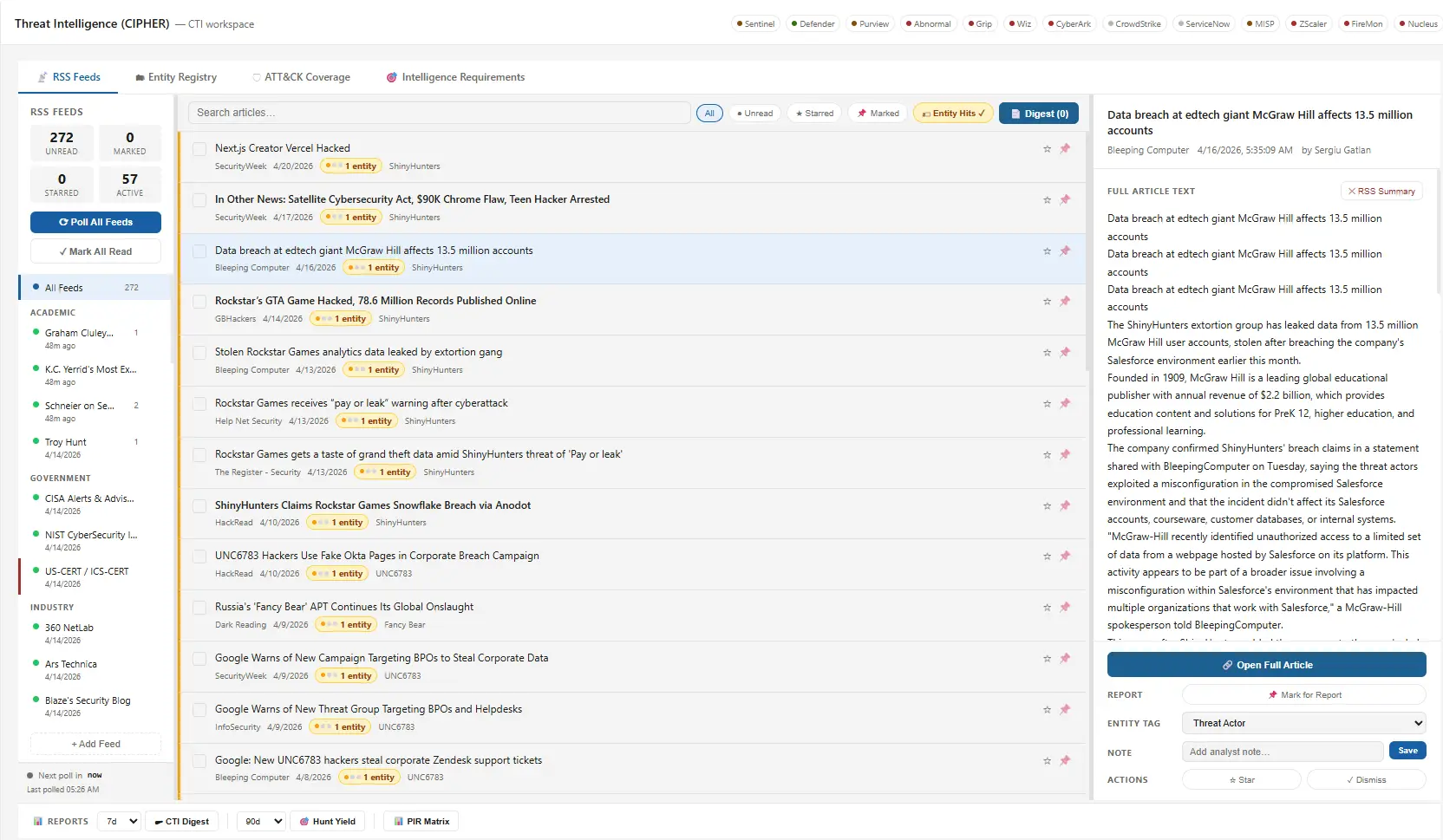Show All articles filter
Viewport: 1443px width, 840px height.
pos(709,114)
